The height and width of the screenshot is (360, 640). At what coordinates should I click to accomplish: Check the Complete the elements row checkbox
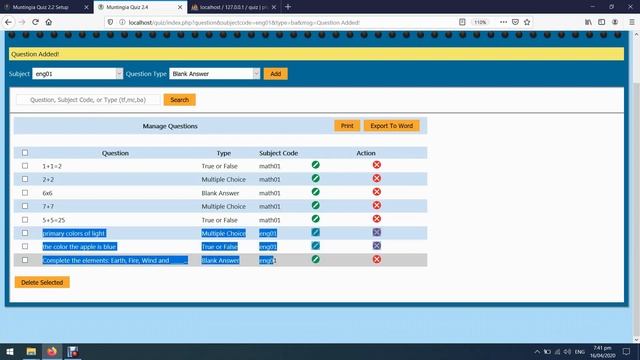click(25, 260)
